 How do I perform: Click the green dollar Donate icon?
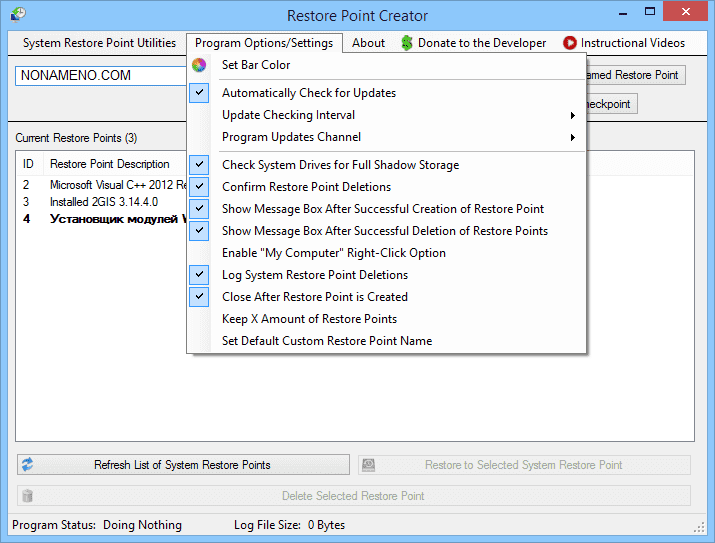tap(407, 43)
